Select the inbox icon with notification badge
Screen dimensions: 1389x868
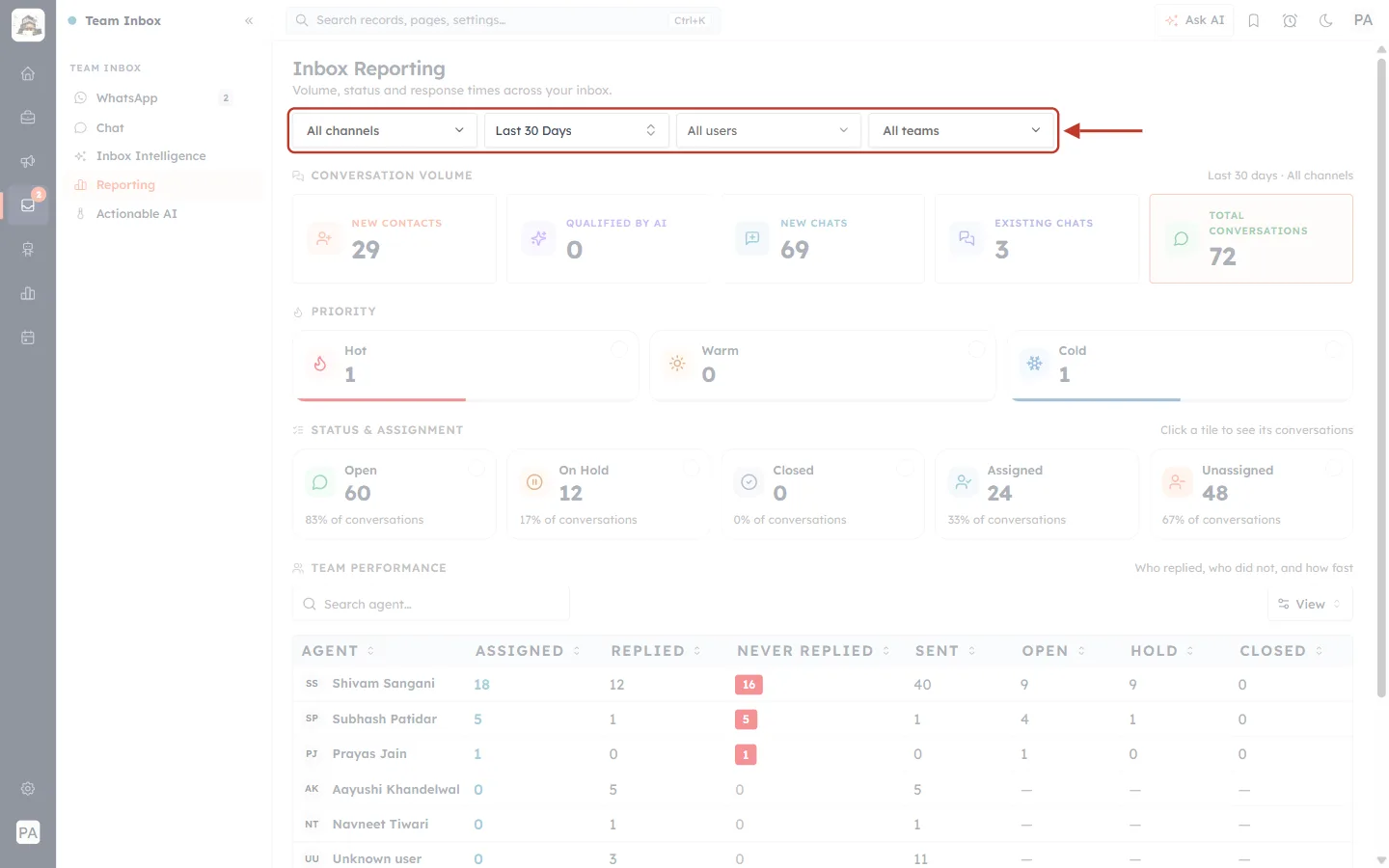pos(28,204)
